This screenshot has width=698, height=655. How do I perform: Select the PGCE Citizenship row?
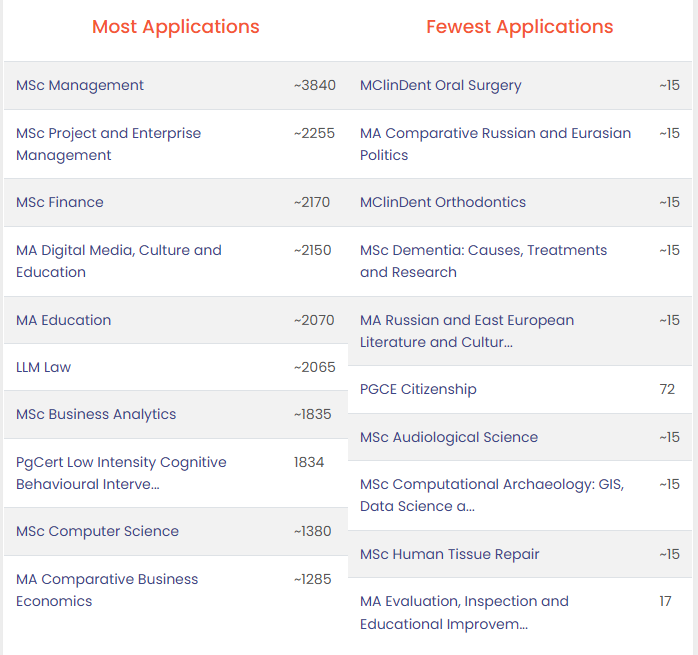tap(418, 389)
